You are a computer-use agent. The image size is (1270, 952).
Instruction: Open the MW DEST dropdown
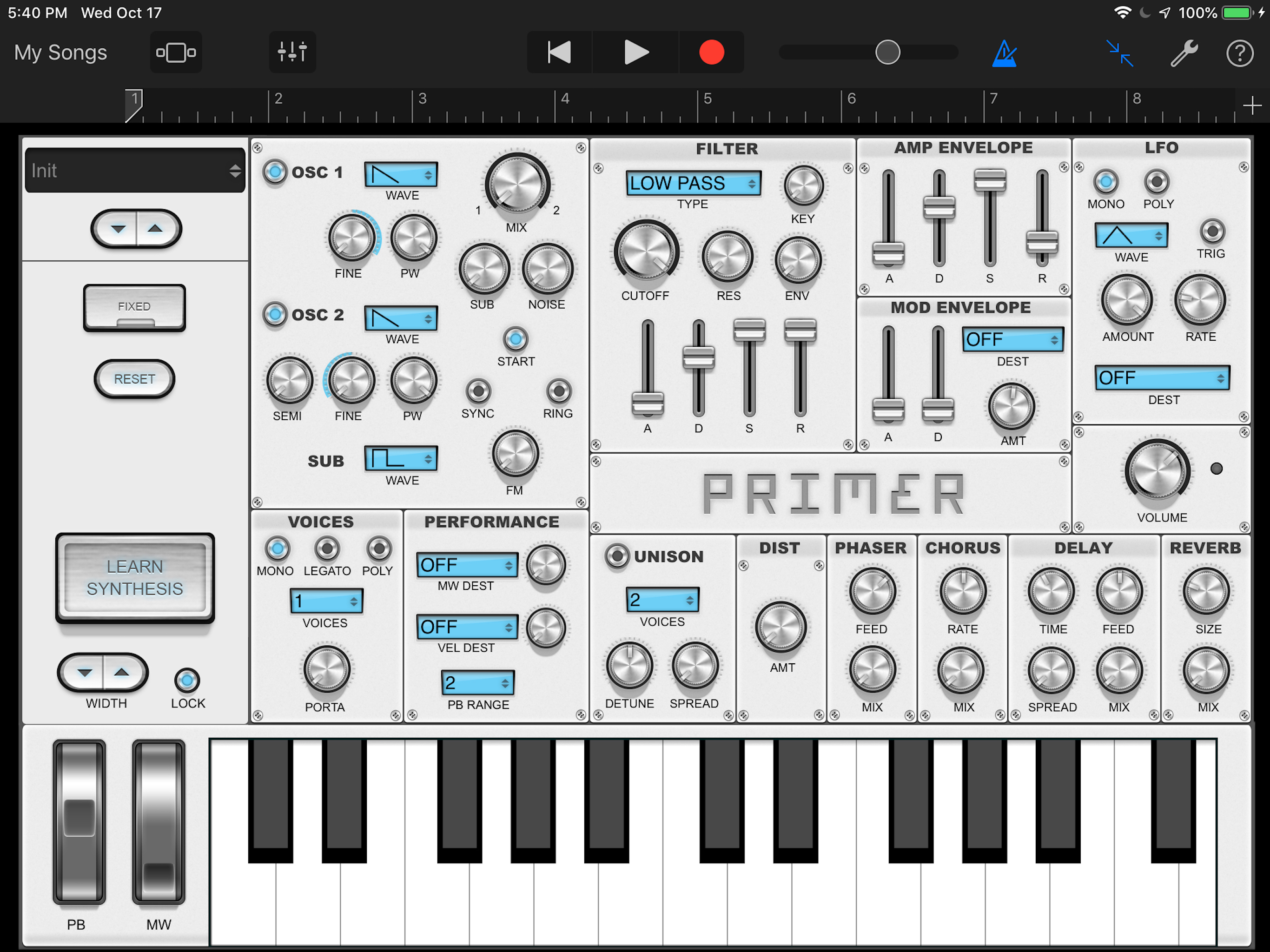click(466, 565)
